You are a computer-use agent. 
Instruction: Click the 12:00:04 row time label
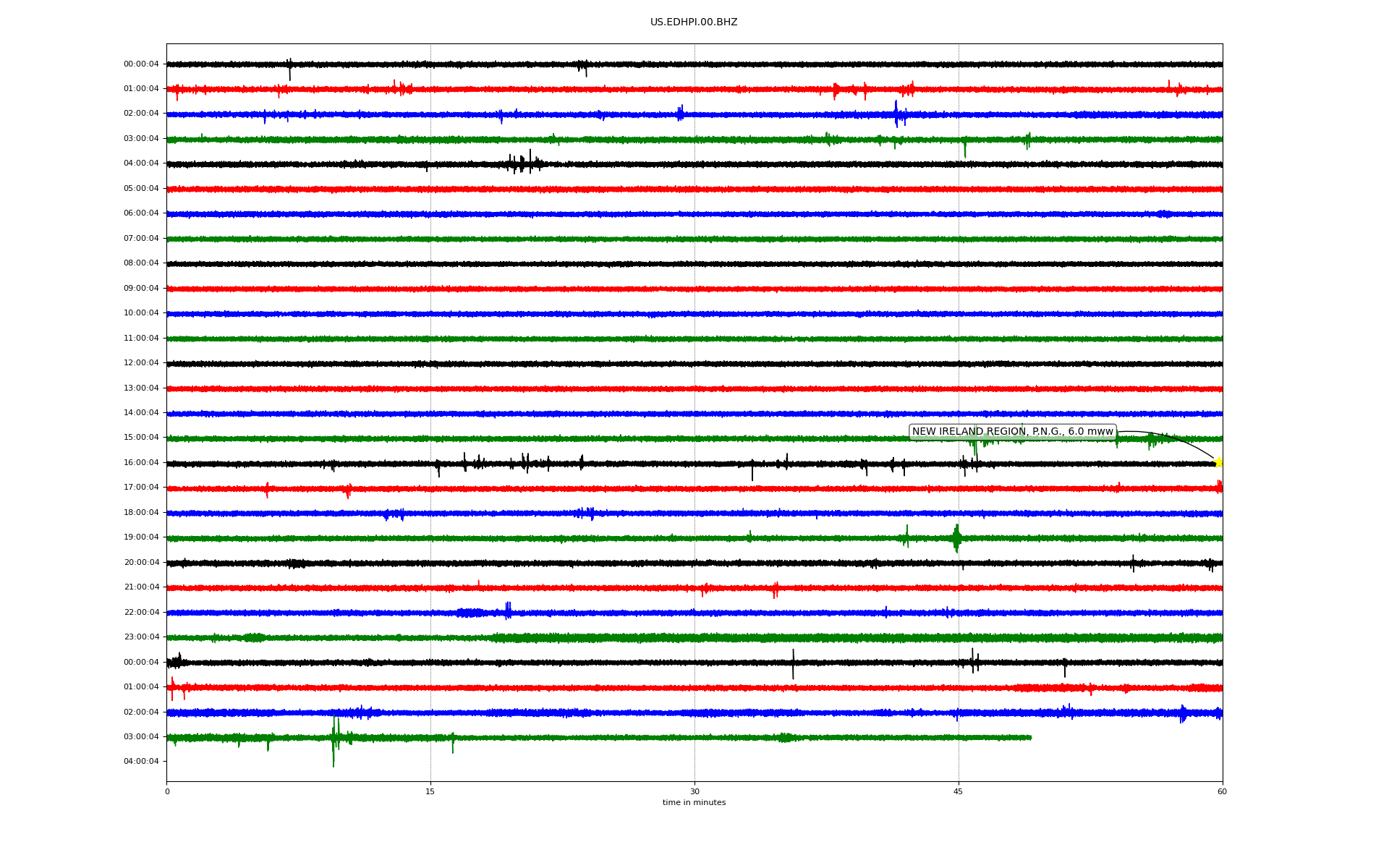[141, 363]
